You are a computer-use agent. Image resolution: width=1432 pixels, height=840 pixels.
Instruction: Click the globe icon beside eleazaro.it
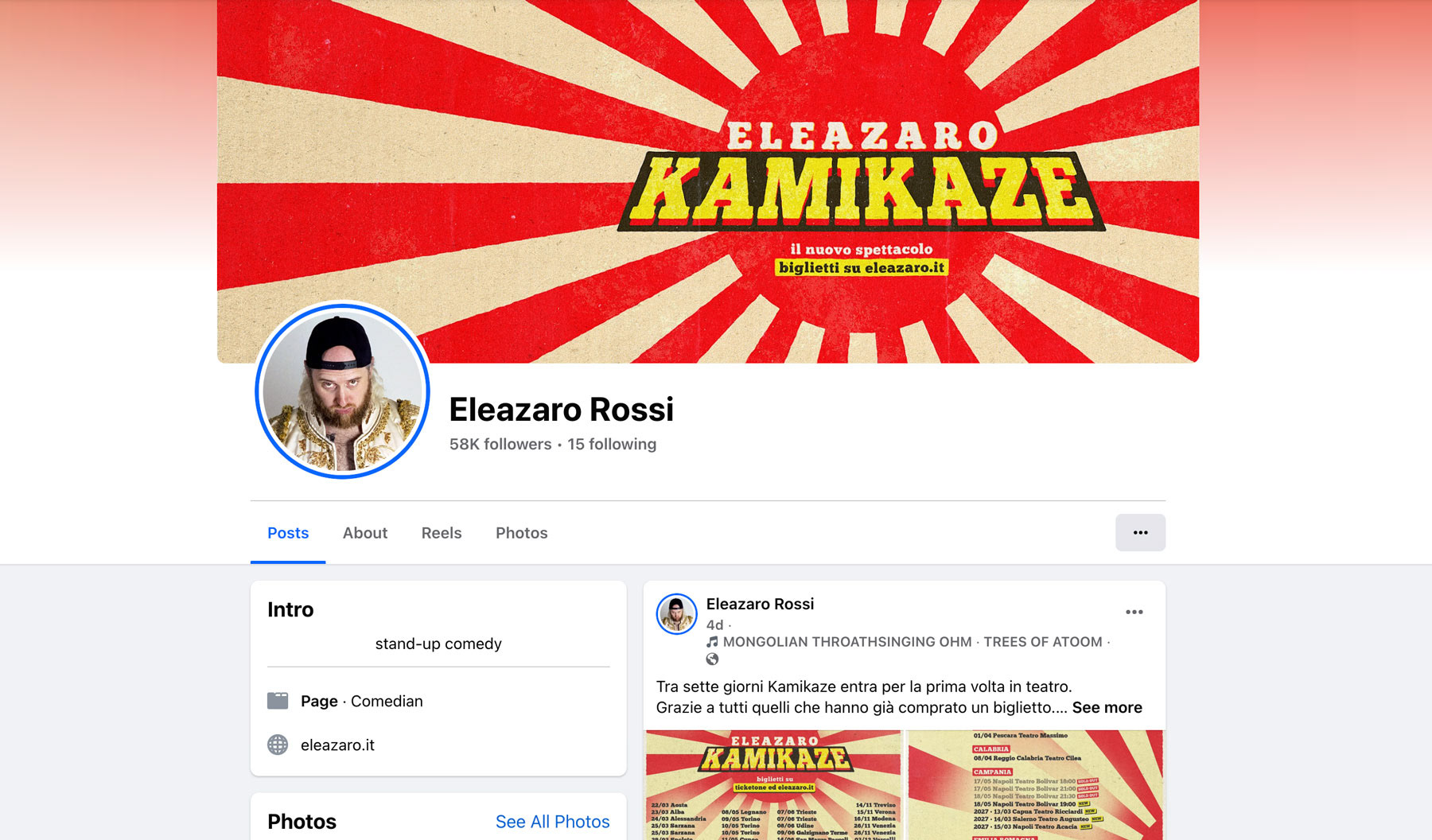[x=278, y=745]
